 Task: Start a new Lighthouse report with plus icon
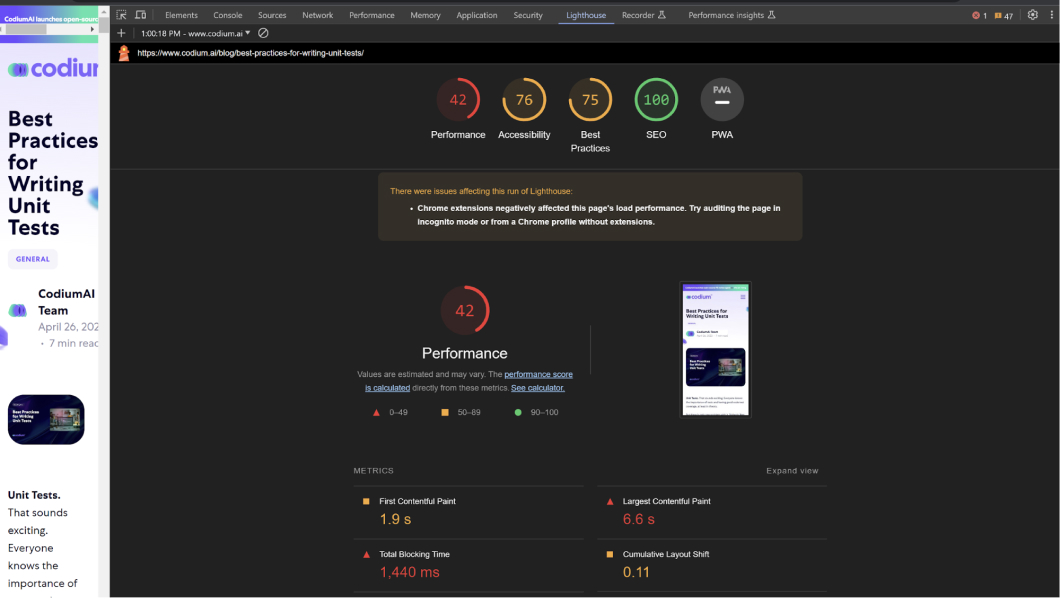121,33
